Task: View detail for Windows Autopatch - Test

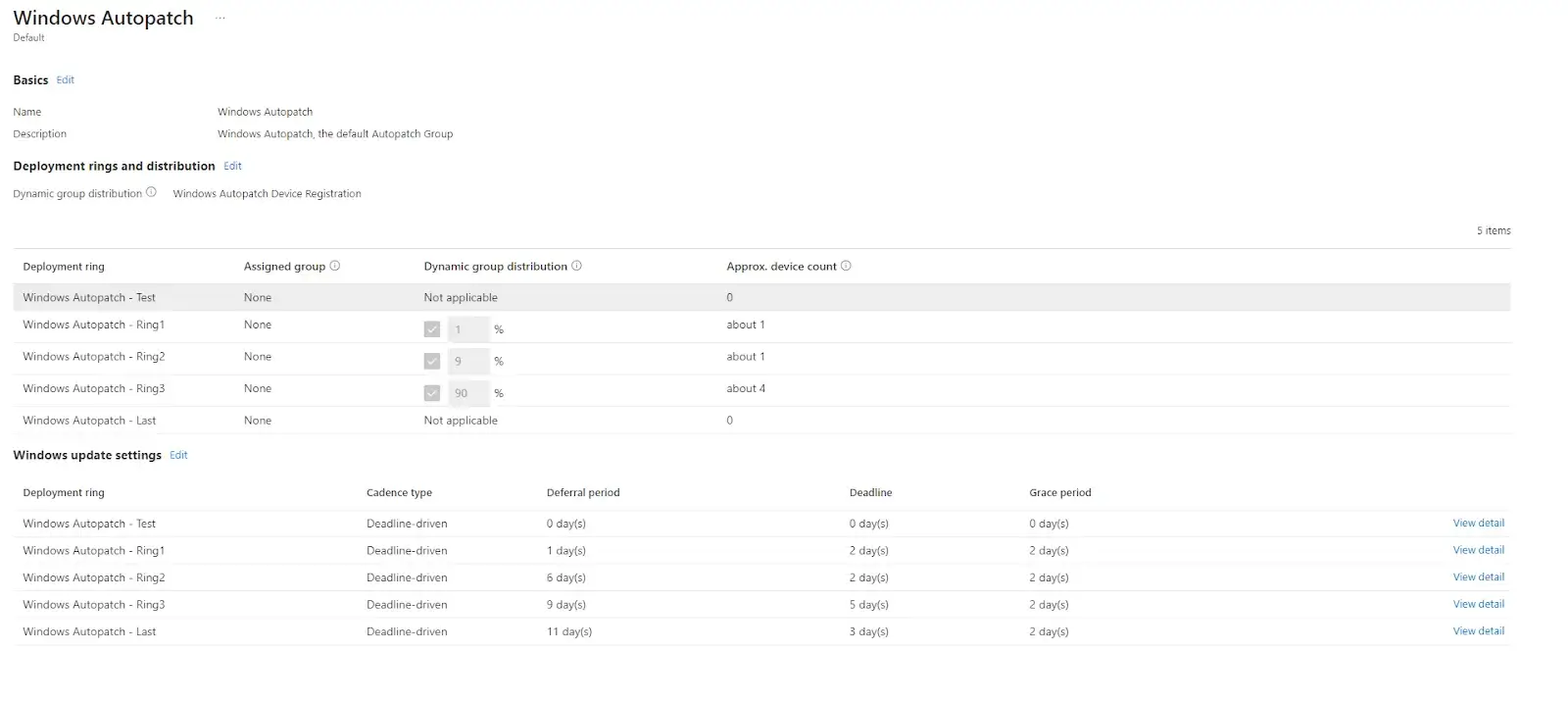Action: (1478, 524)
